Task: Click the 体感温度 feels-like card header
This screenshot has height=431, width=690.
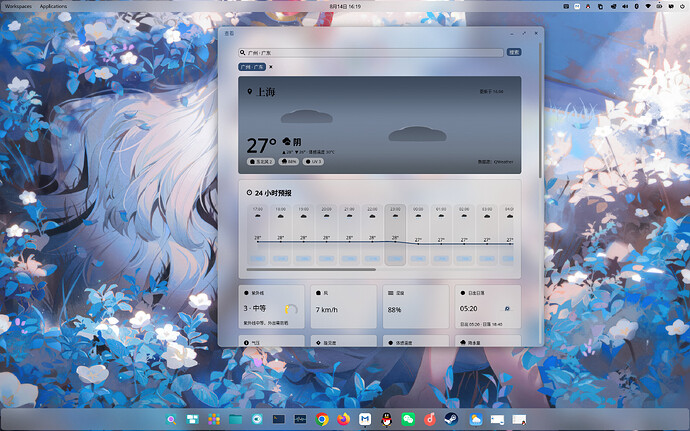Action: click(400, 343)
